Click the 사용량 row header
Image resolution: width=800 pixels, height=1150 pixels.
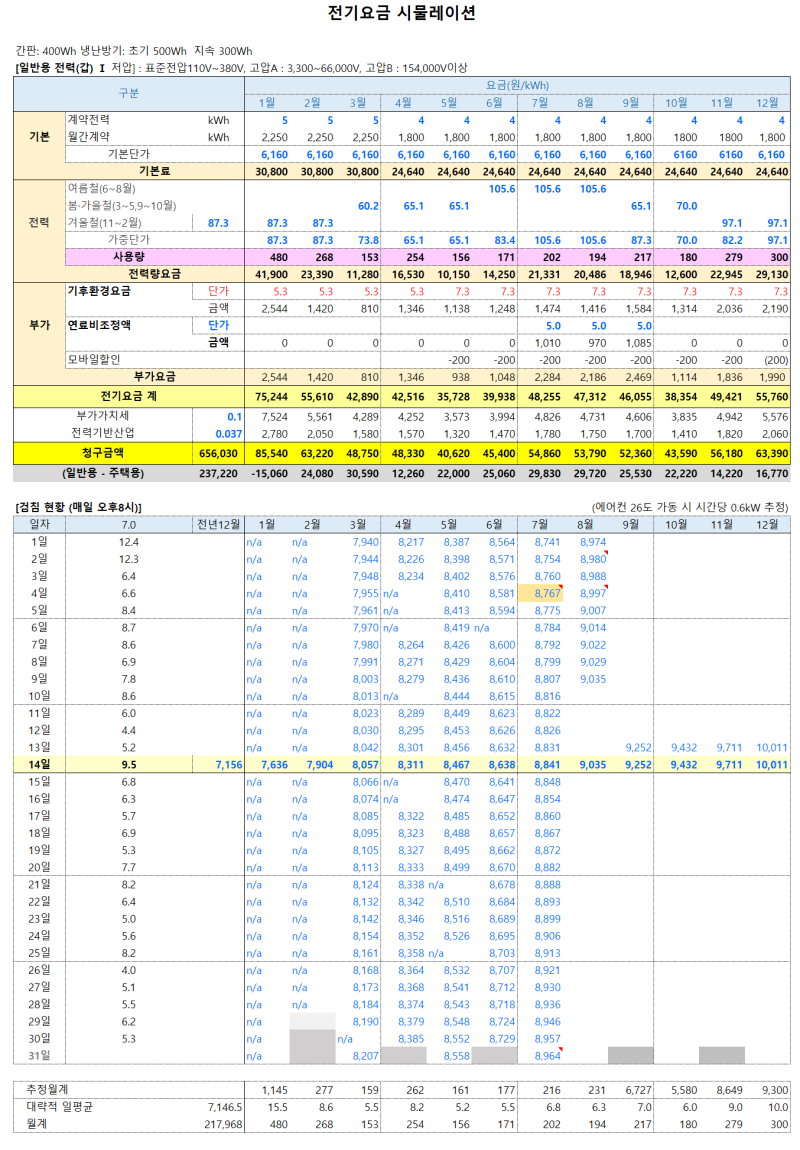click(x=127, y=258)
